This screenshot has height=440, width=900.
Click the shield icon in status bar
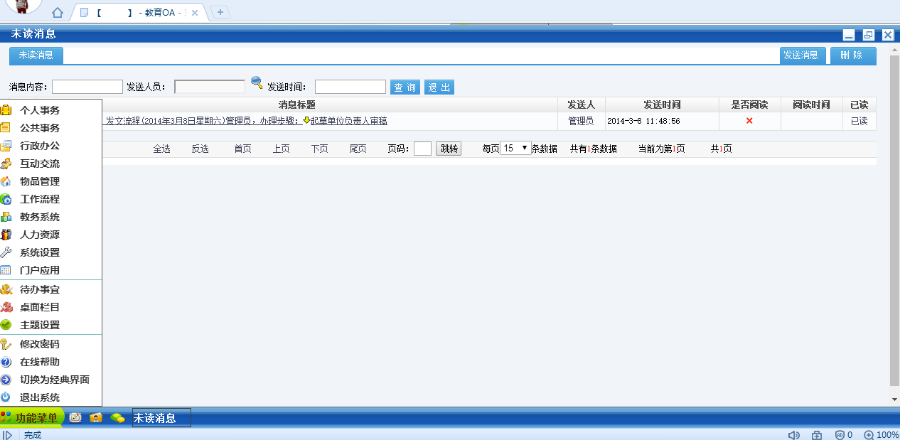point(839,435)
